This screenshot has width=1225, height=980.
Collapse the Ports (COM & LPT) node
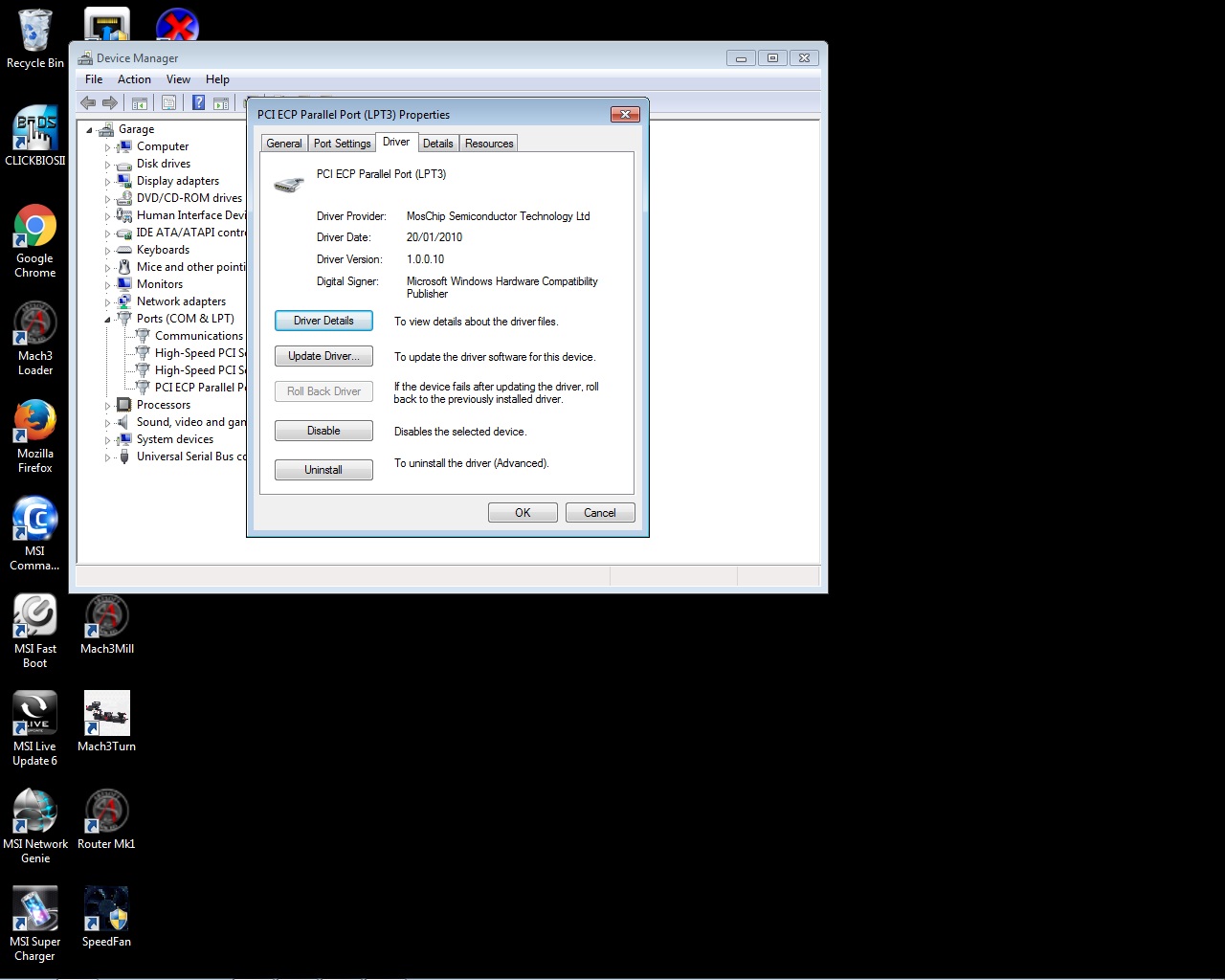tap(107, 320)
